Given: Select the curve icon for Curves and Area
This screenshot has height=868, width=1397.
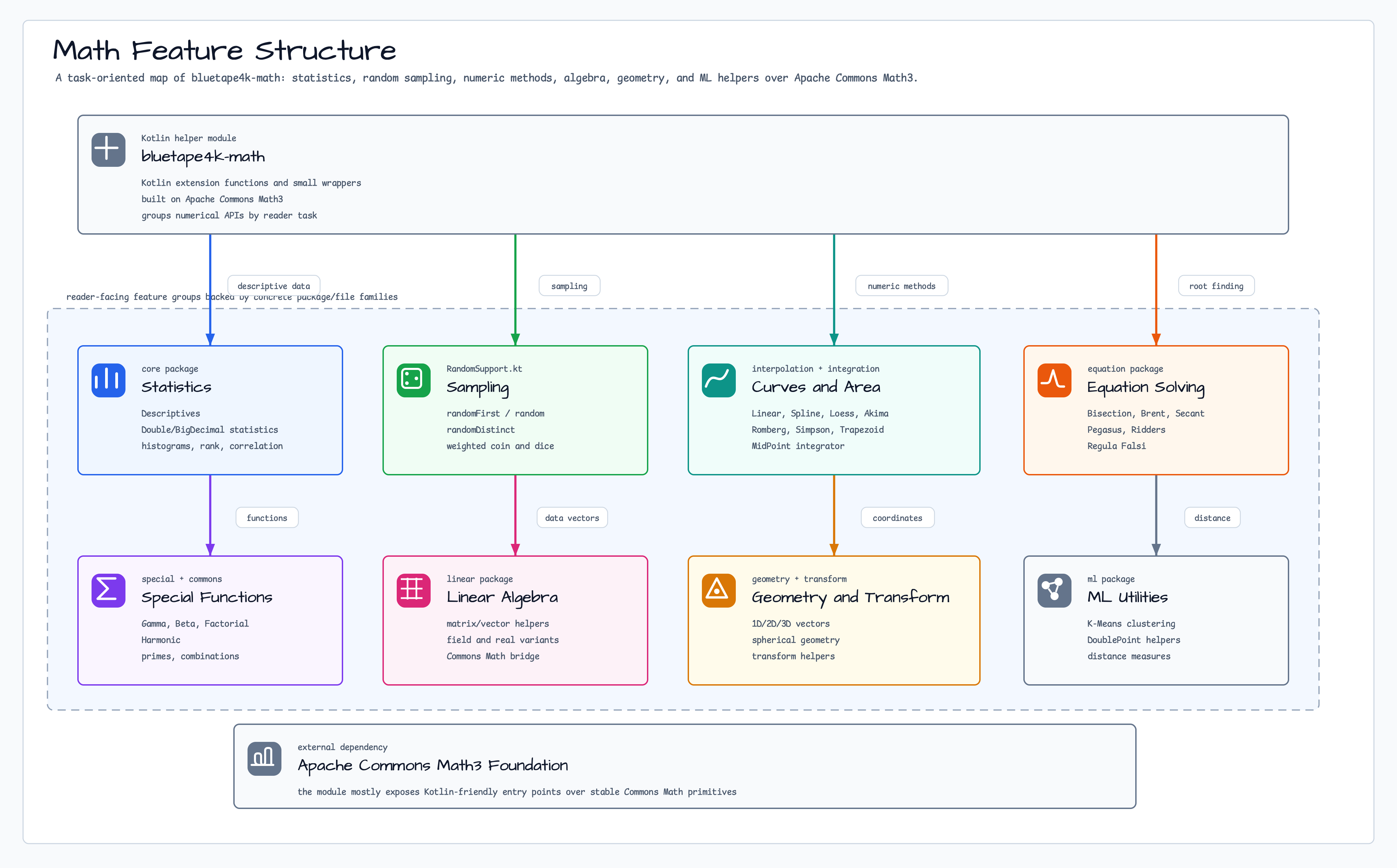Looking at the screenshot, I should (x=719, y=380).
